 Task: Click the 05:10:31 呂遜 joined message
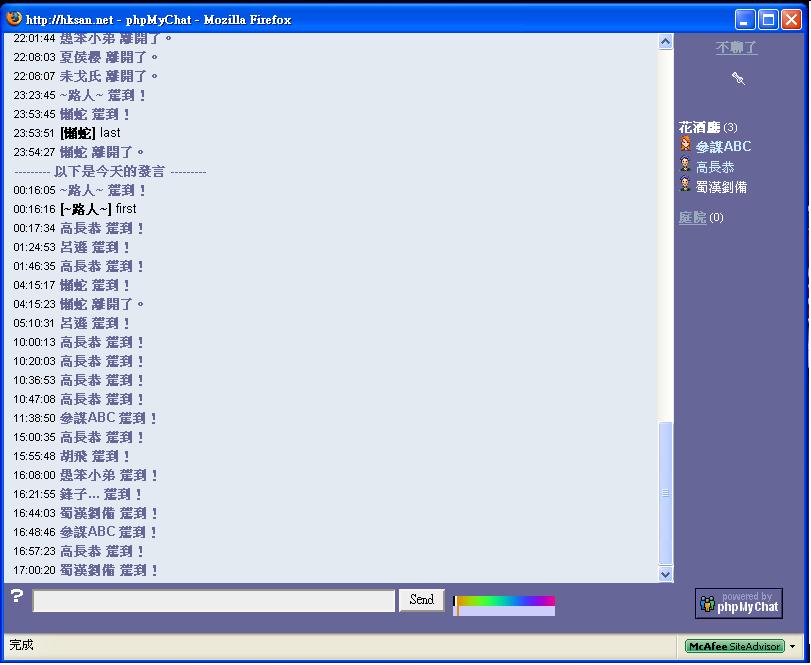tap(71, 323)
